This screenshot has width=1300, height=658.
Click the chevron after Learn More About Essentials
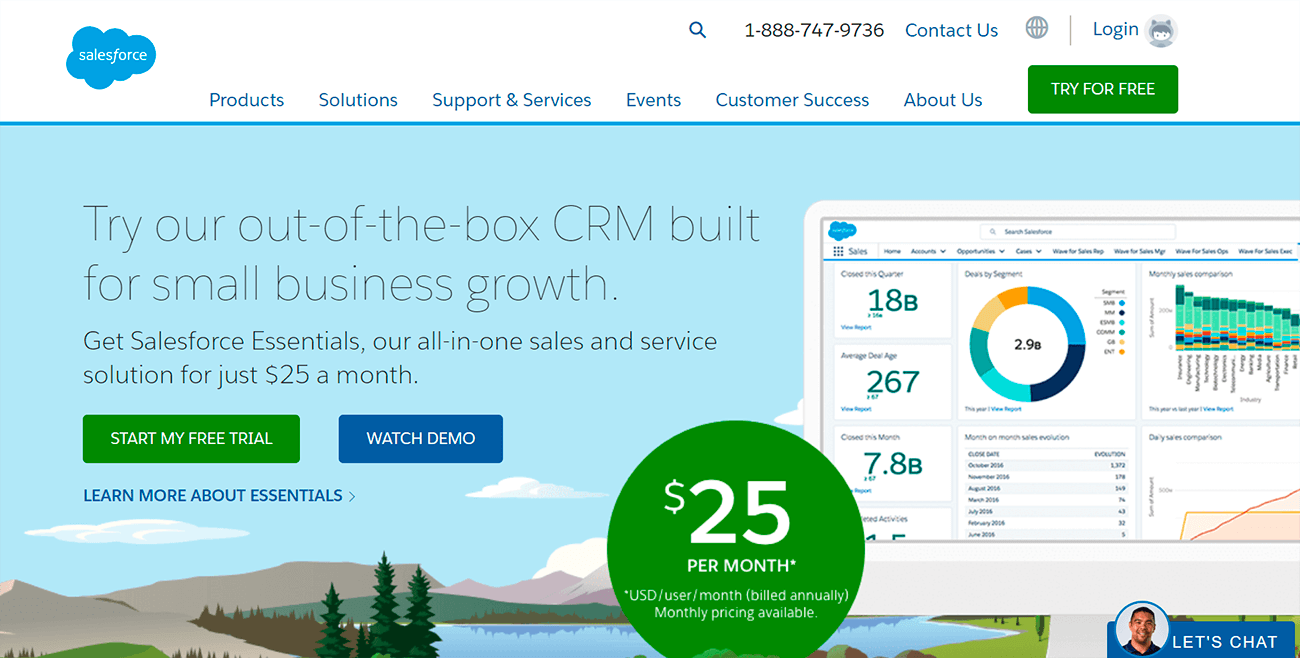pyautogui.click(x=352, y=496)
